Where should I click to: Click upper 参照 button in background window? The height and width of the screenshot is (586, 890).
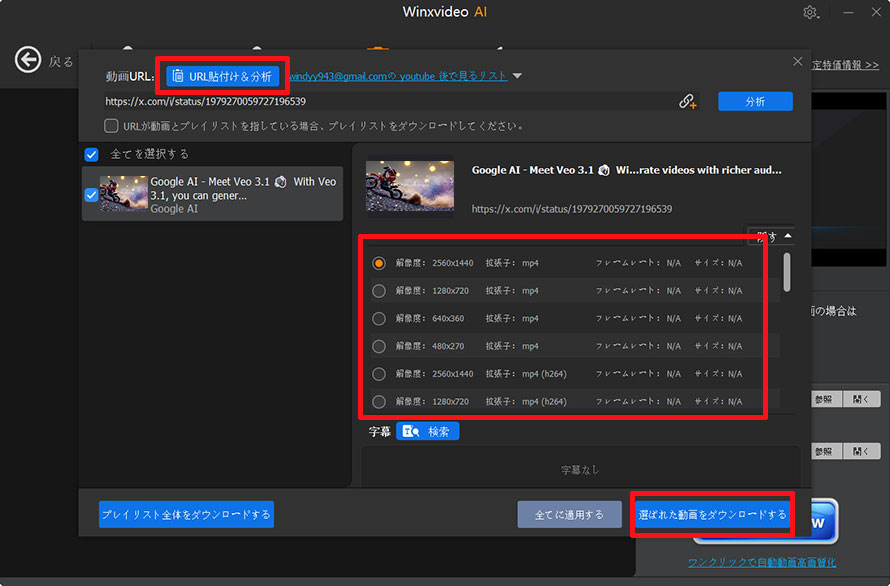[x=826, y=399]
